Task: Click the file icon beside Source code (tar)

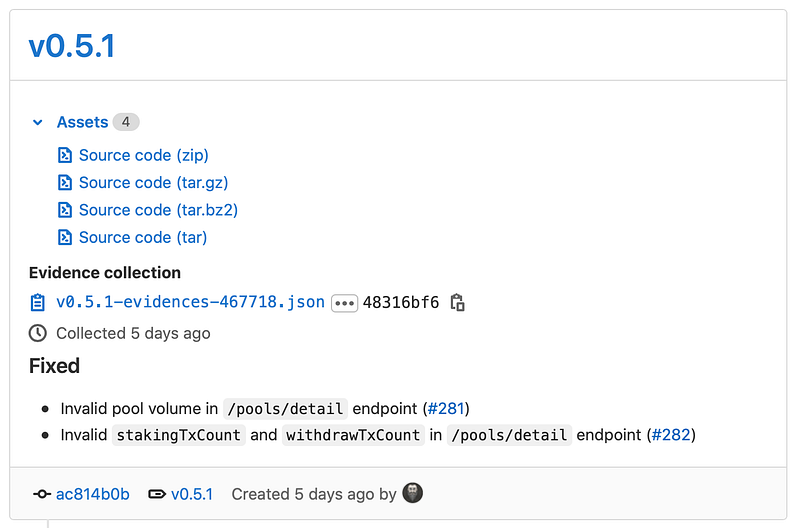Action: coord(65,237)
